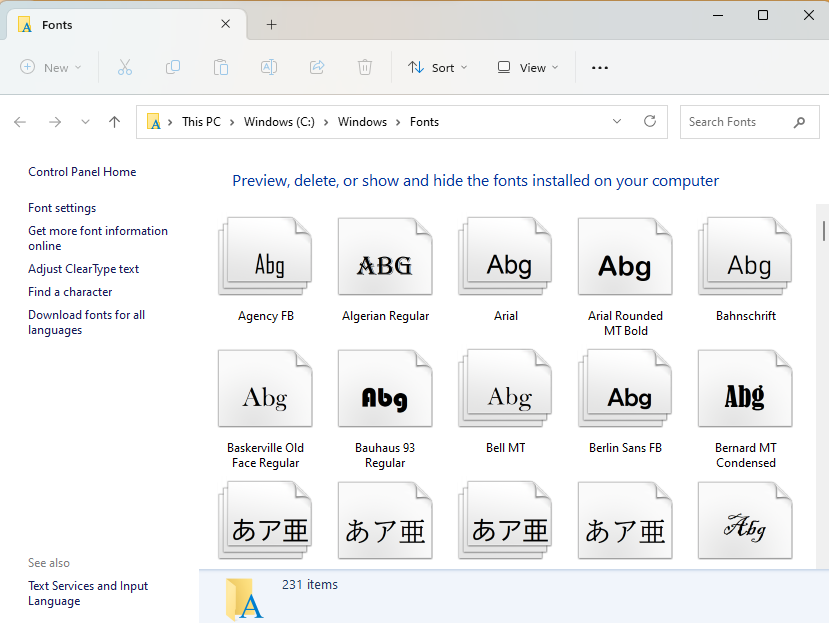This screenshot has height=623, width=829.
Task: Click the Rename icon in toolbar
Action: pos(269,67)
